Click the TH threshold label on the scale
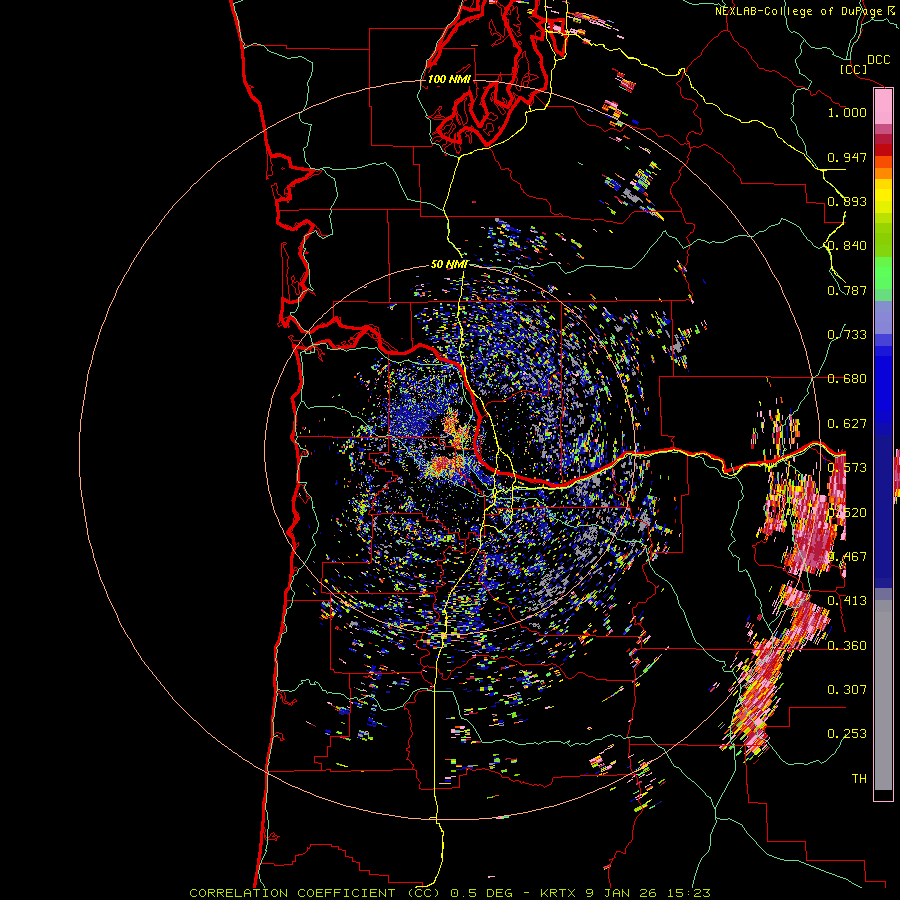 pyautogui.click(x=859, y=779)
